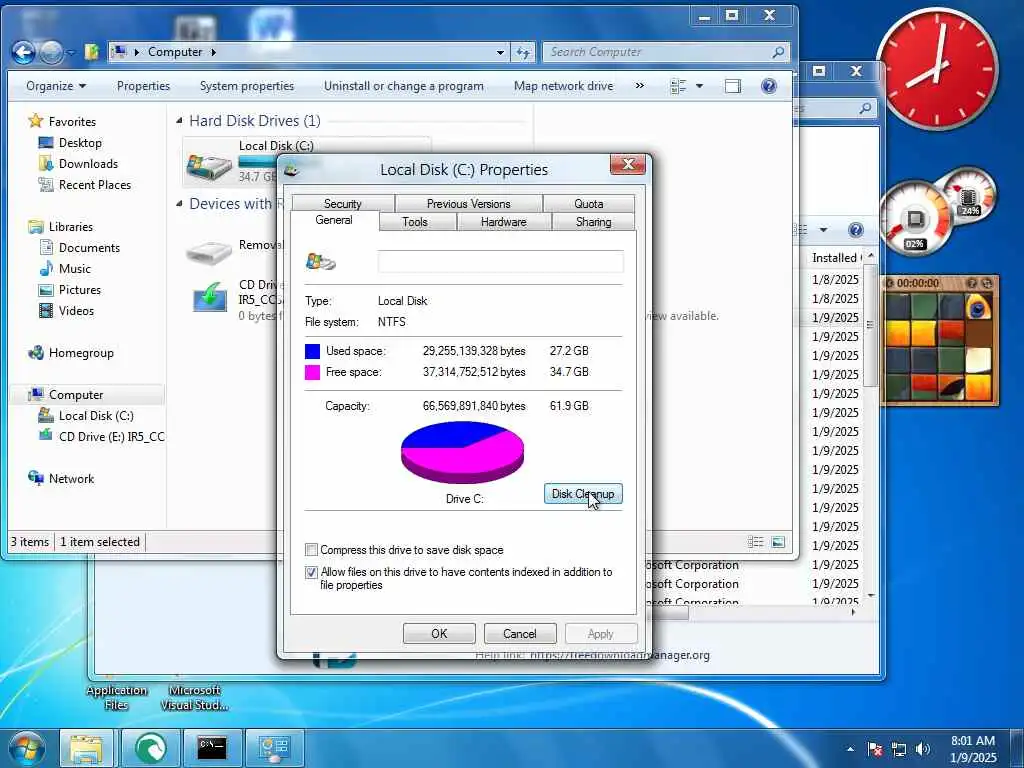1024x768 pixels.
Task: Close the Local Disk Properties dialog
Action: pos(628,165)
